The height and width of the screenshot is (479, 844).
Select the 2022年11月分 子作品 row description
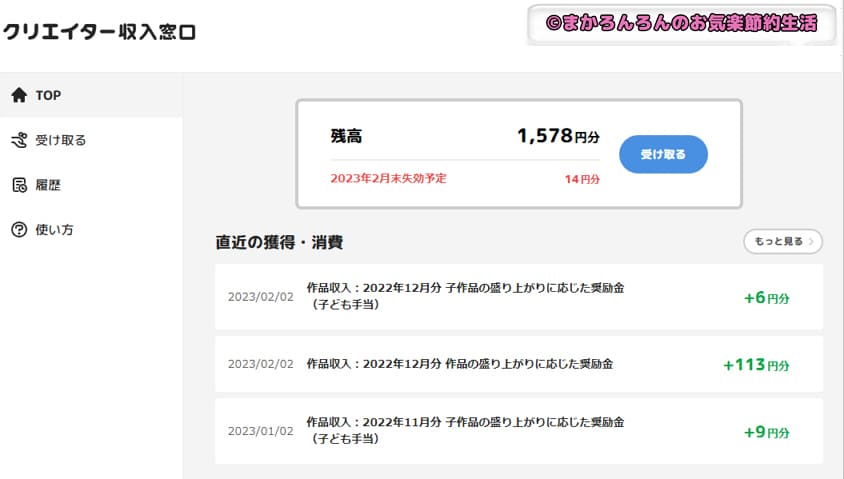(x=465, y=430)
